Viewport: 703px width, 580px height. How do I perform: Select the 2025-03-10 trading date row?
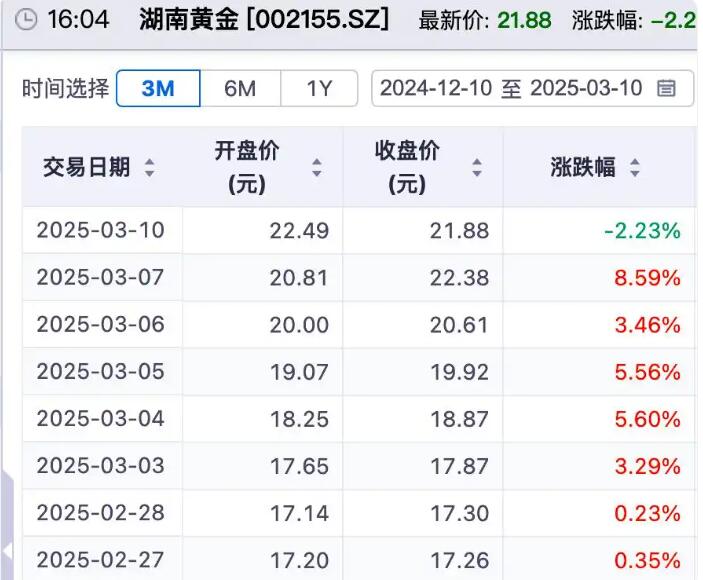tap(100, 231)
